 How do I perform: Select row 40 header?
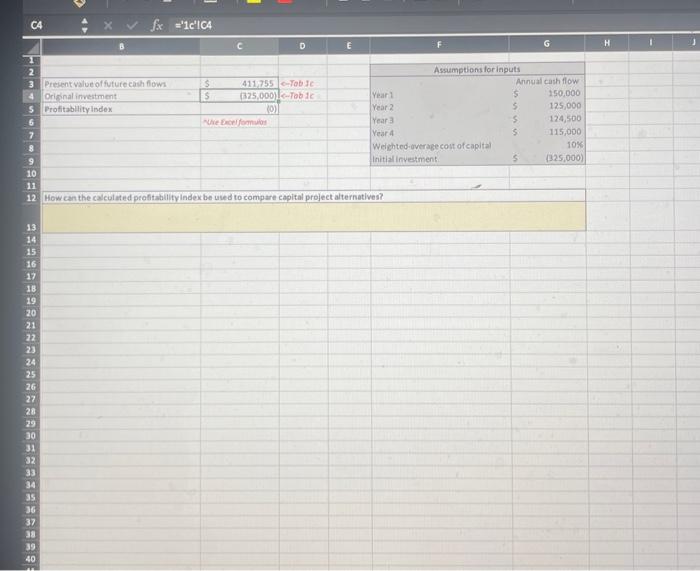(x=30, y=559)
